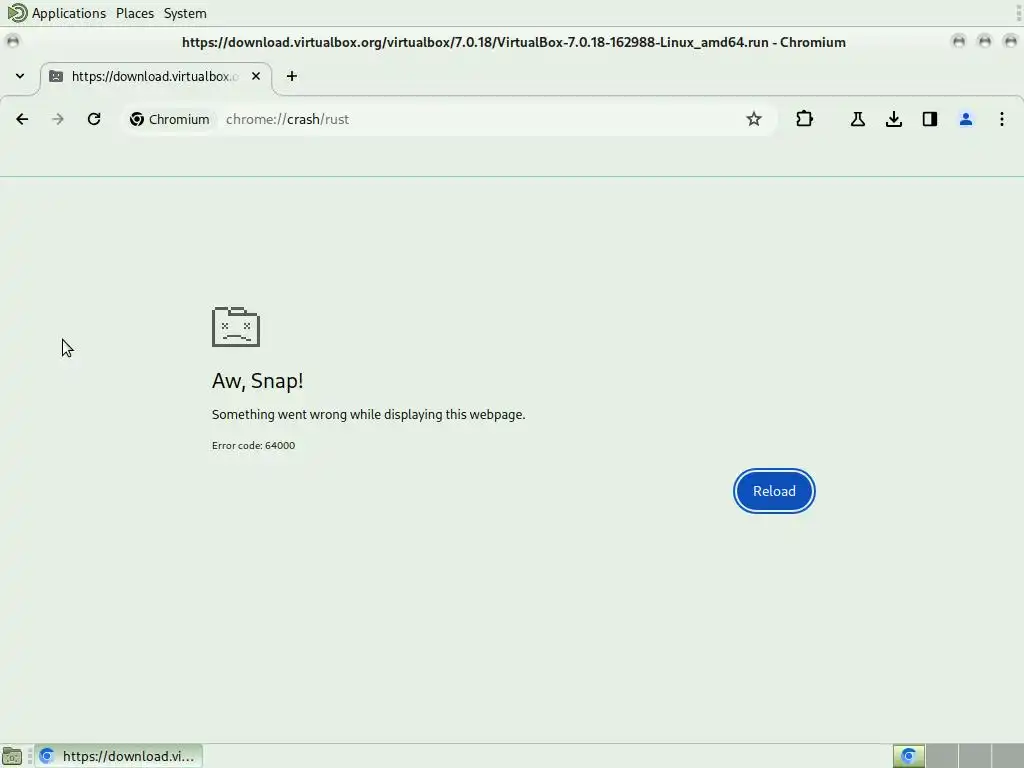Click the sad folder crash icon
The image size is (1024, 768).
(236, 327)
